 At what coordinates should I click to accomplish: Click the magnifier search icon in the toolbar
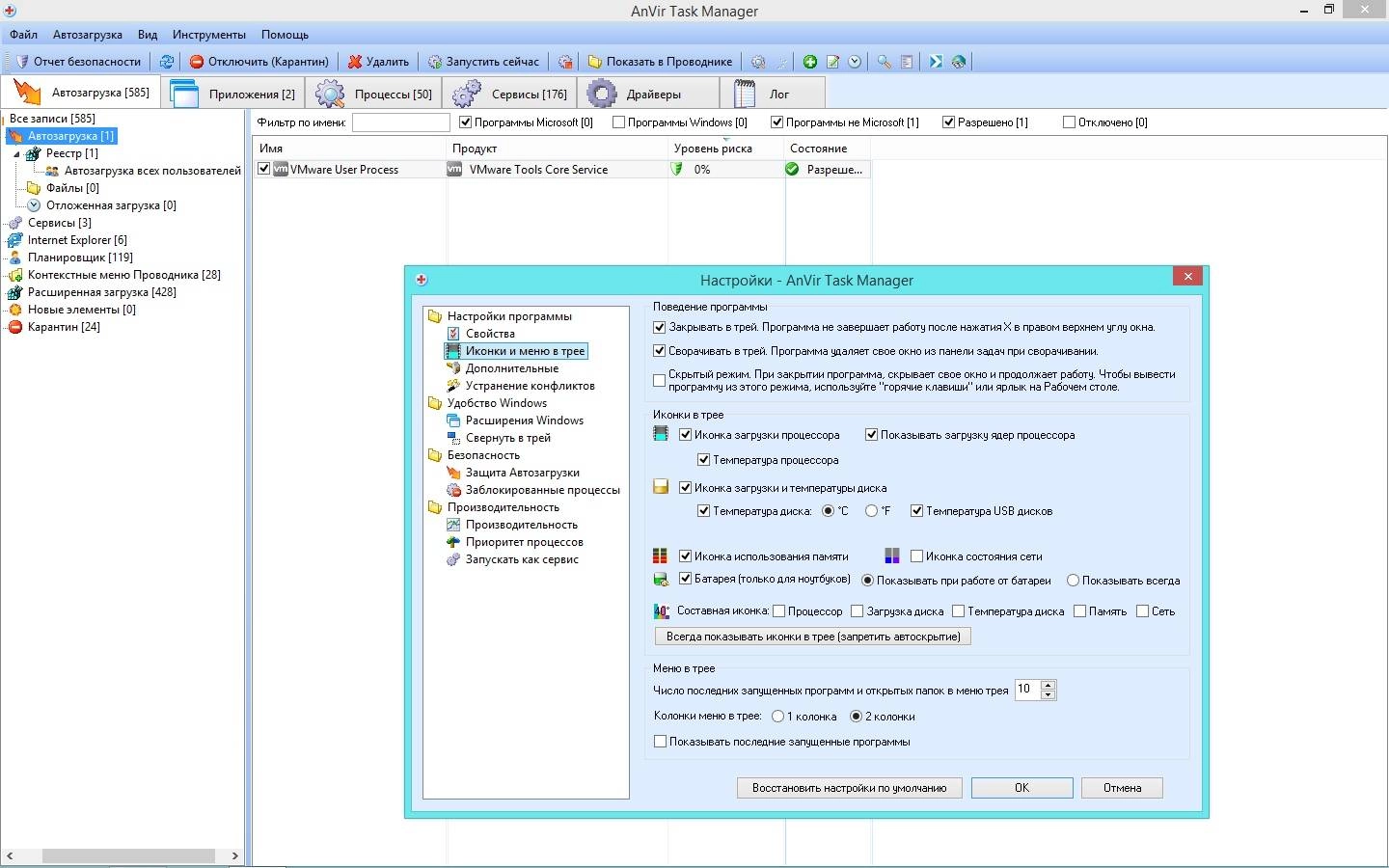point(885,62)
